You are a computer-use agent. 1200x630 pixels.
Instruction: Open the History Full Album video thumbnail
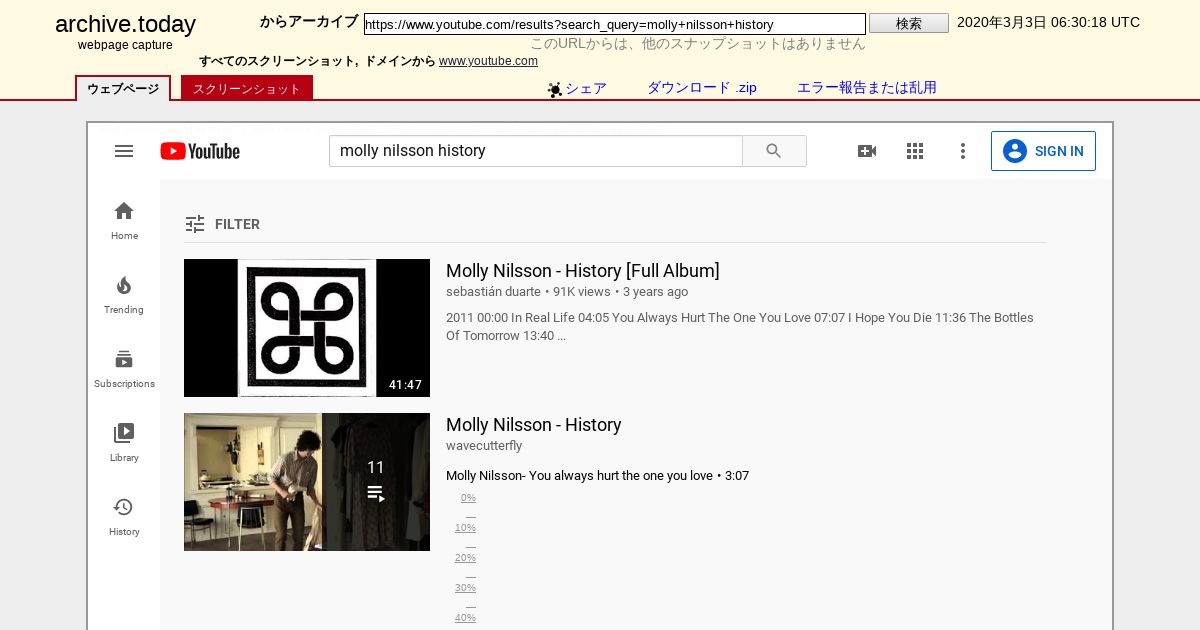[x=307, y=328]
